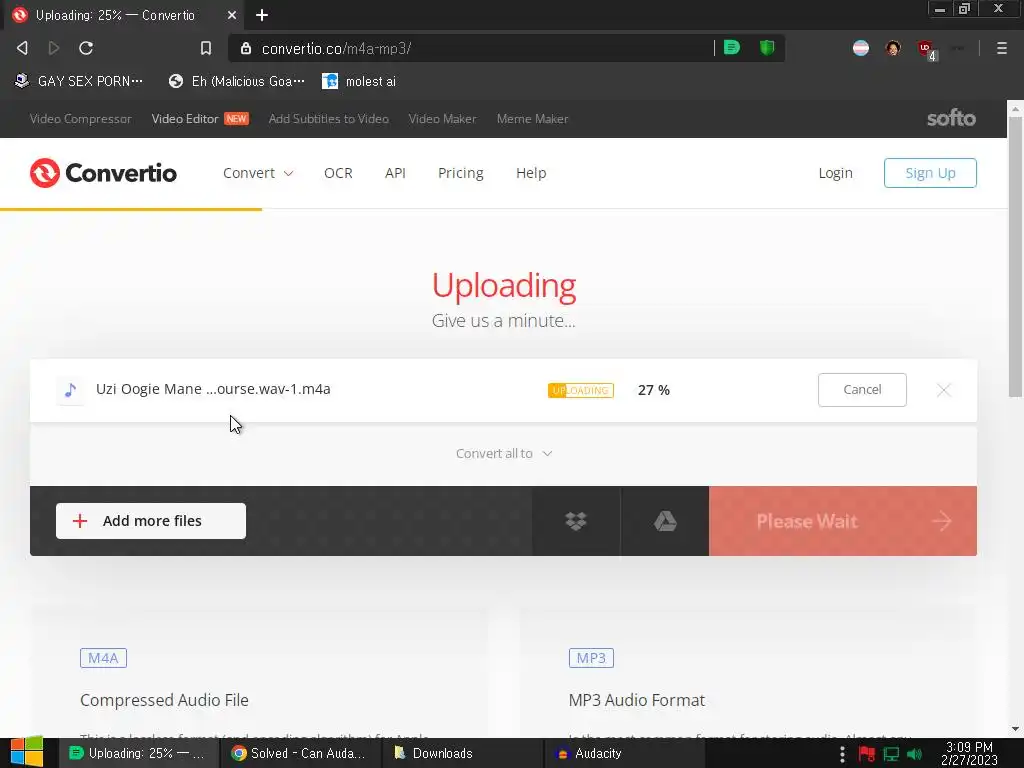Open the Help page
The image size is (1024, 768).
tap(531, 173)
